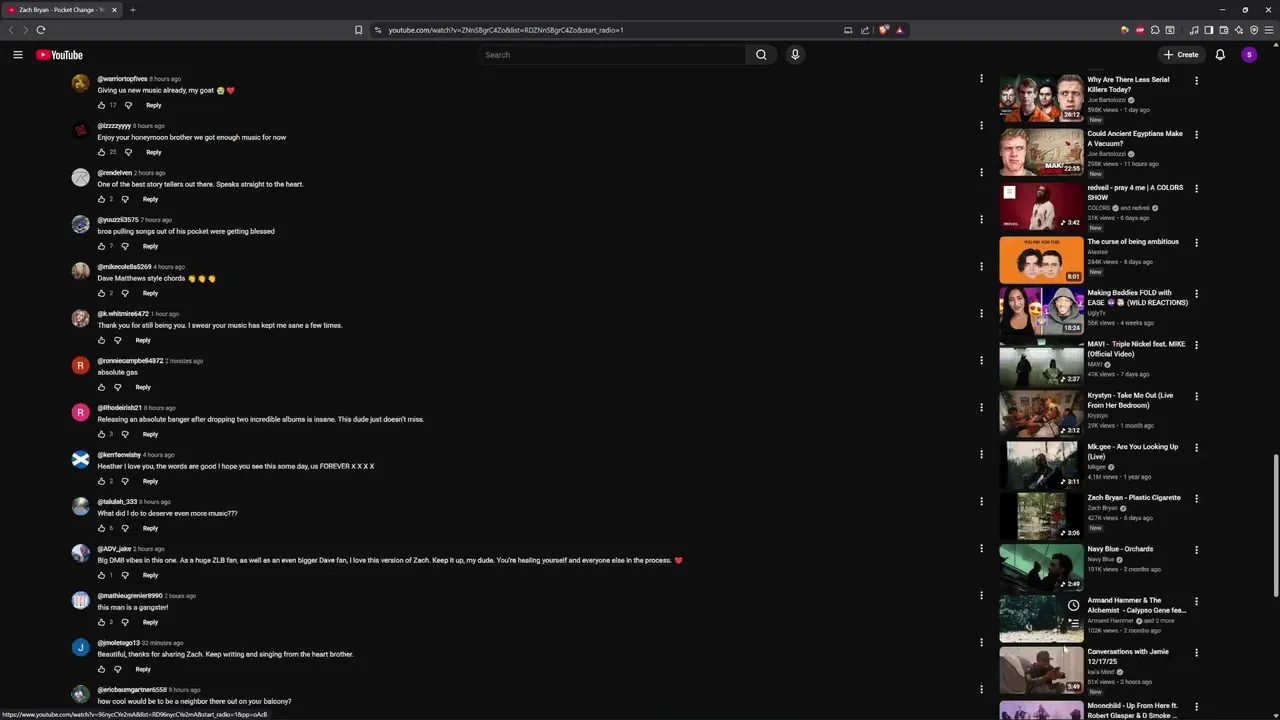Like the 'Dave Matthews style chords' comment
This screenshot has height=720, width=1280.
click(x=101, y=293)
